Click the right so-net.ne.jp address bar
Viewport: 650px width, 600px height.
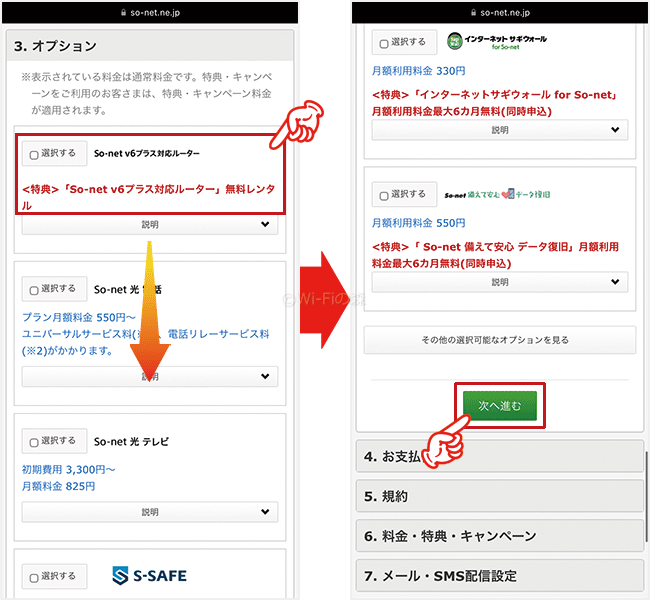click(500, 12)
